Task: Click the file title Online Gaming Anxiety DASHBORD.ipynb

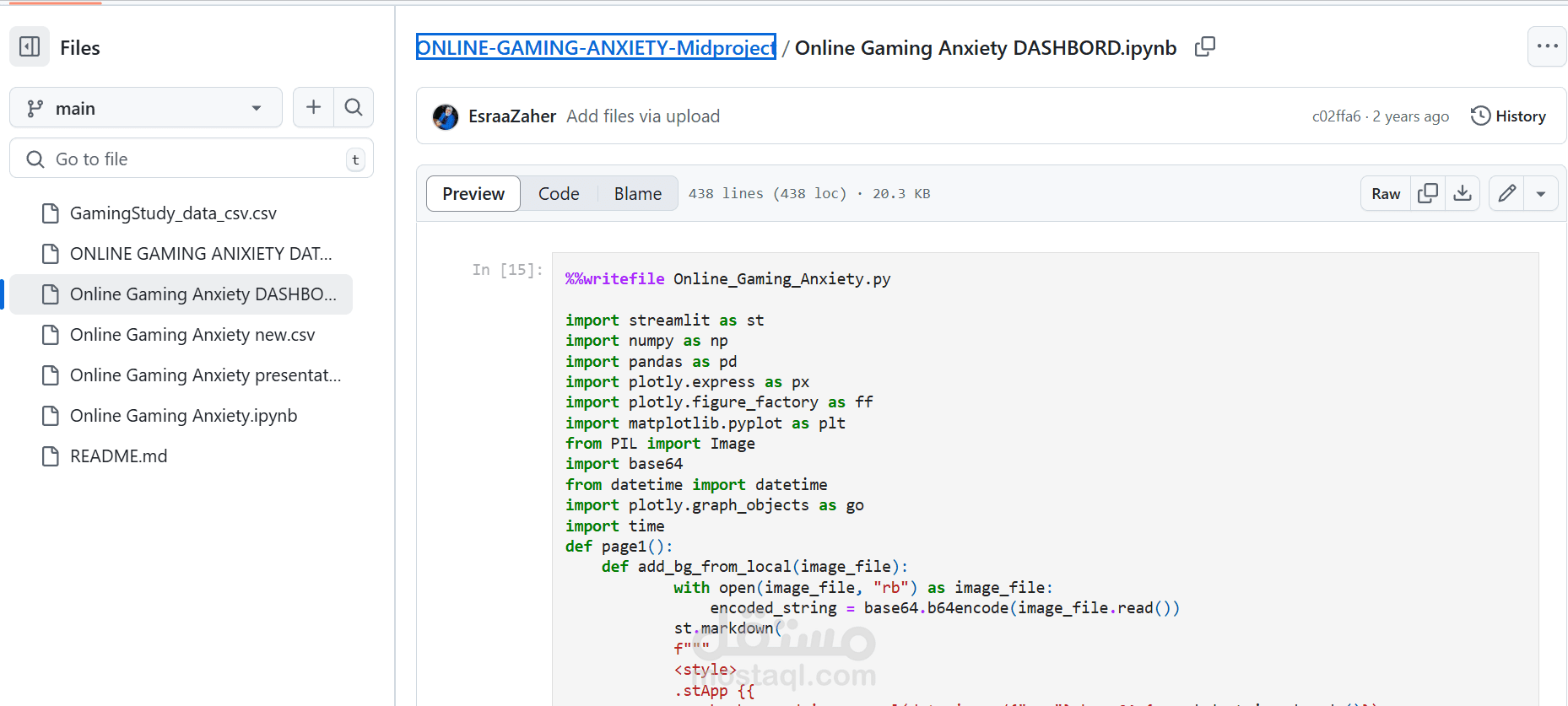Action: point(986,48)
